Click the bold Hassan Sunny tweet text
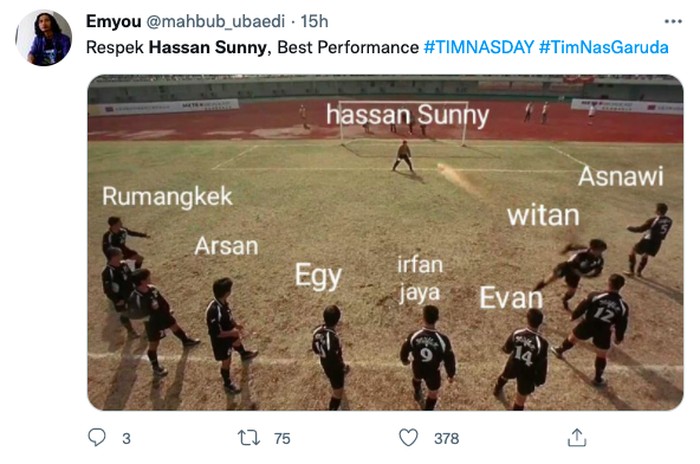Viewport: 700px width, 464px height. 208,47
